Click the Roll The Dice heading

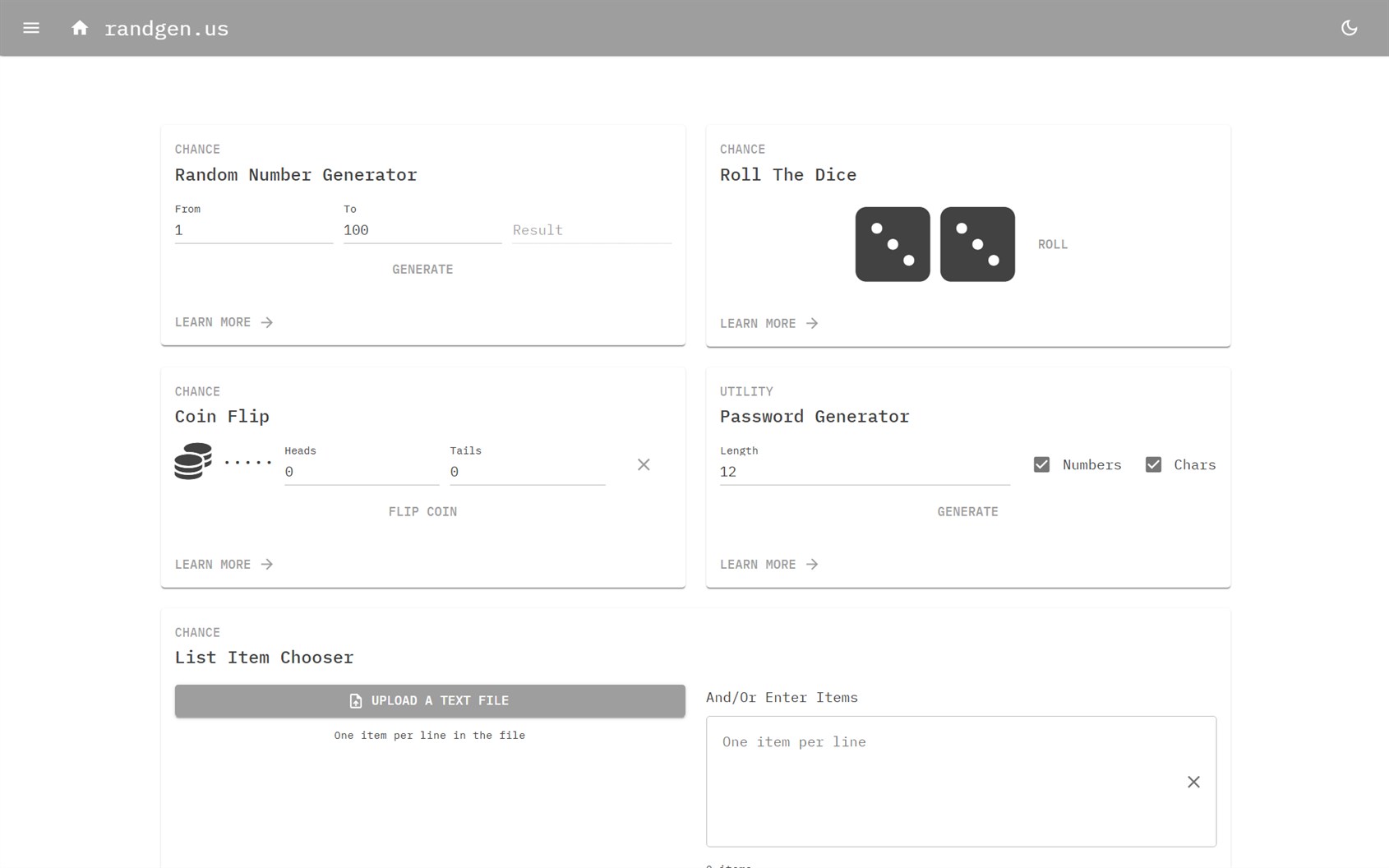coord(788,174)
